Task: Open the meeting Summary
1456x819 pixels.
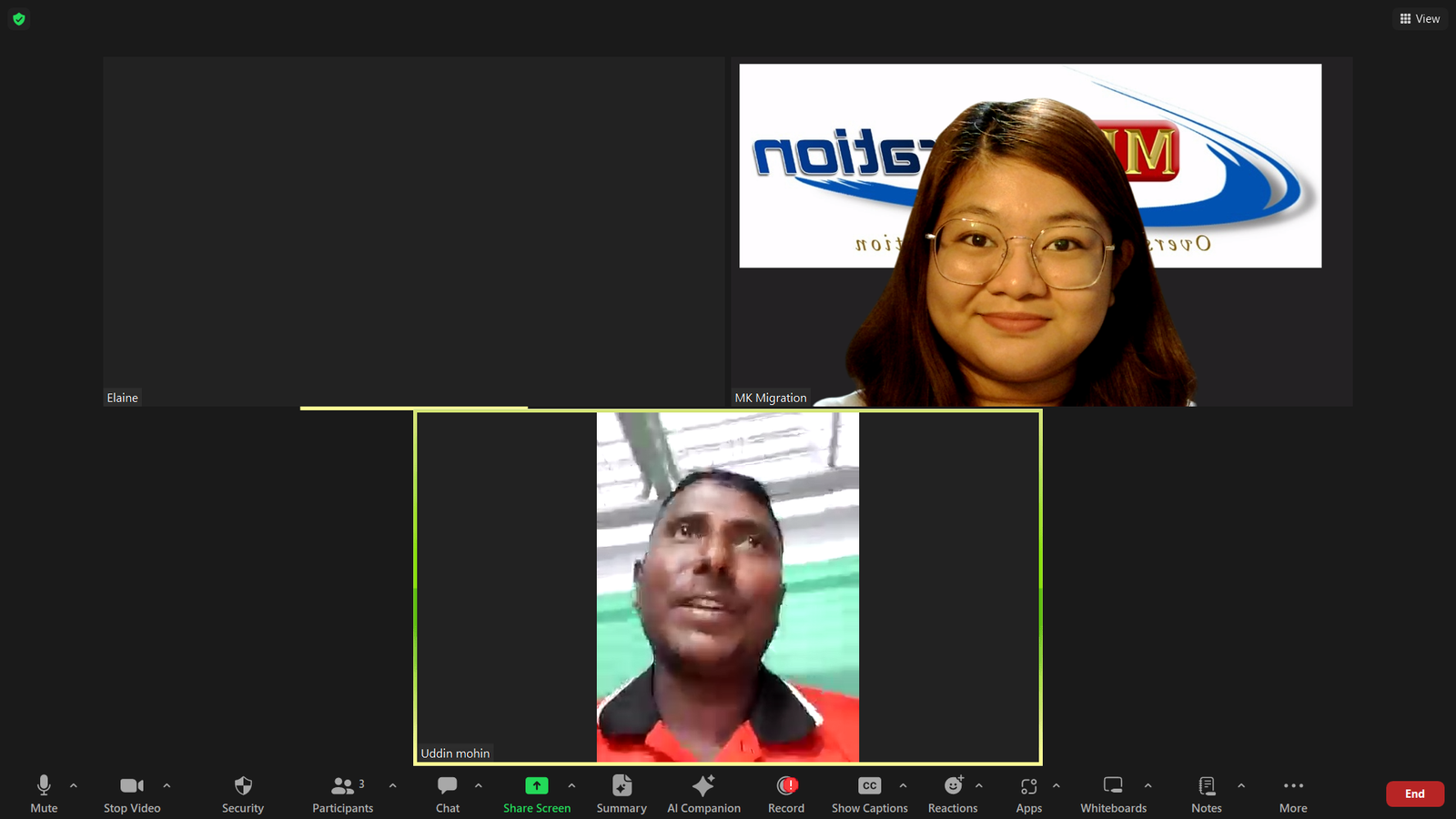Action: click(x=622, y=794)
